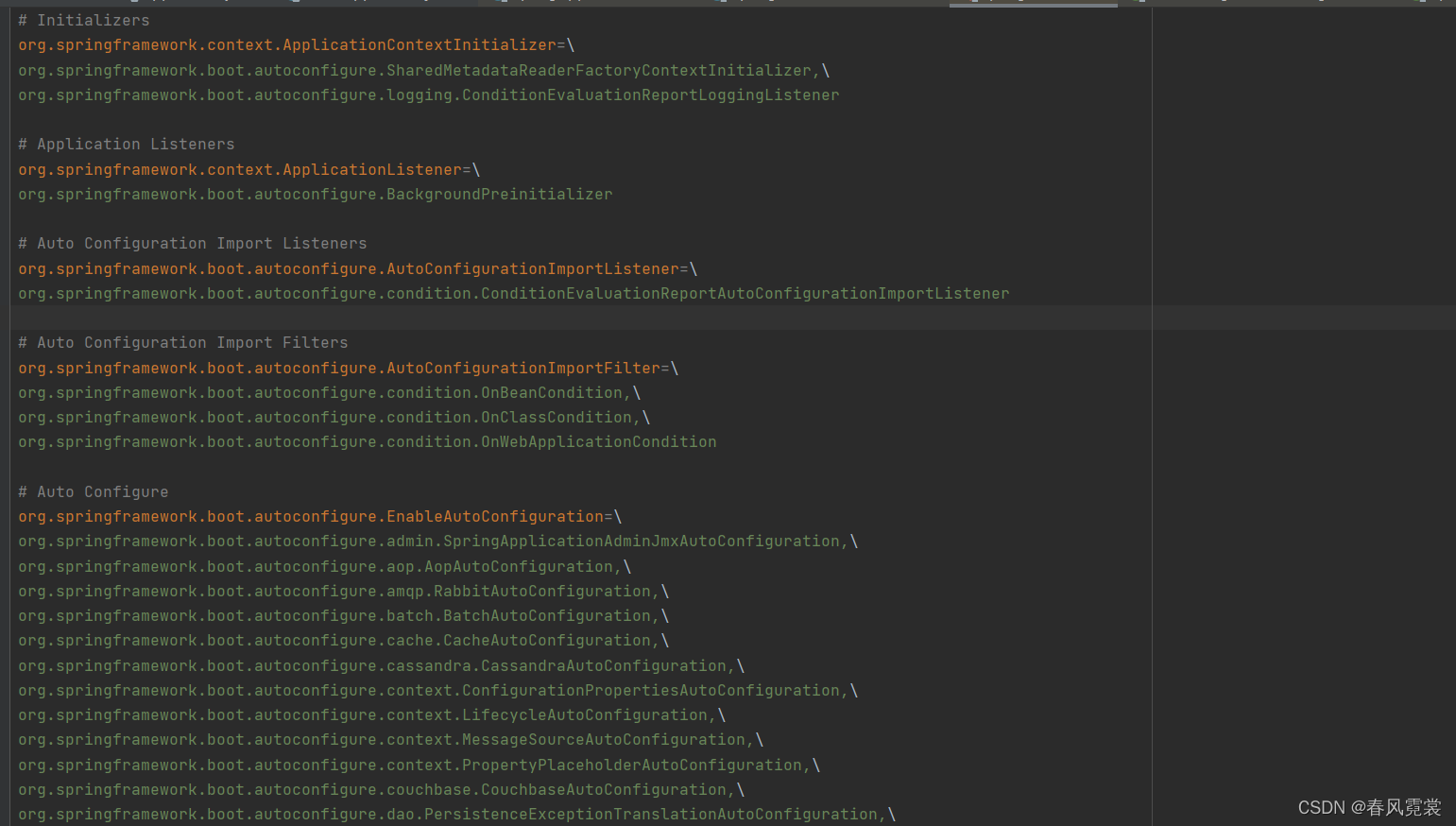Click the CouchbaseAutoConfiguration line
1456x826 pixels.
pos(382,789)
